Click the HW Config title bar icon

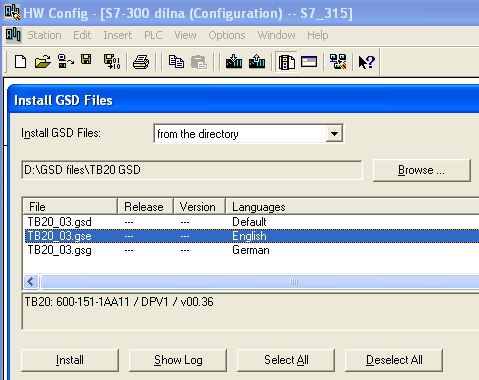[12, 13]
